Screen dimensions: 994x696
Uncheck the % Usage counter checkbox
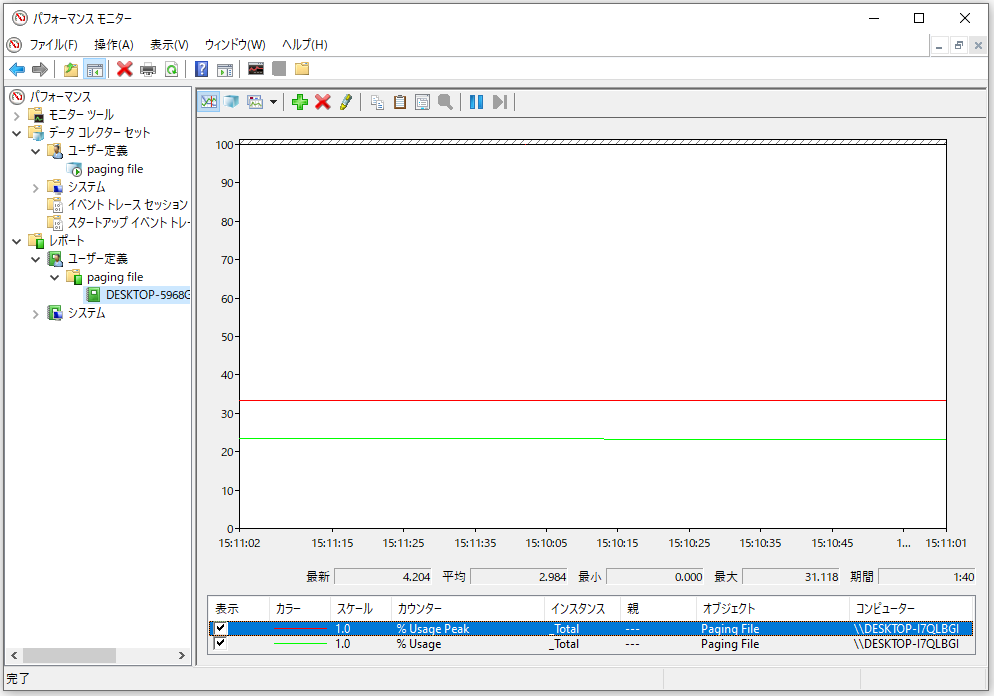point(221,644)
